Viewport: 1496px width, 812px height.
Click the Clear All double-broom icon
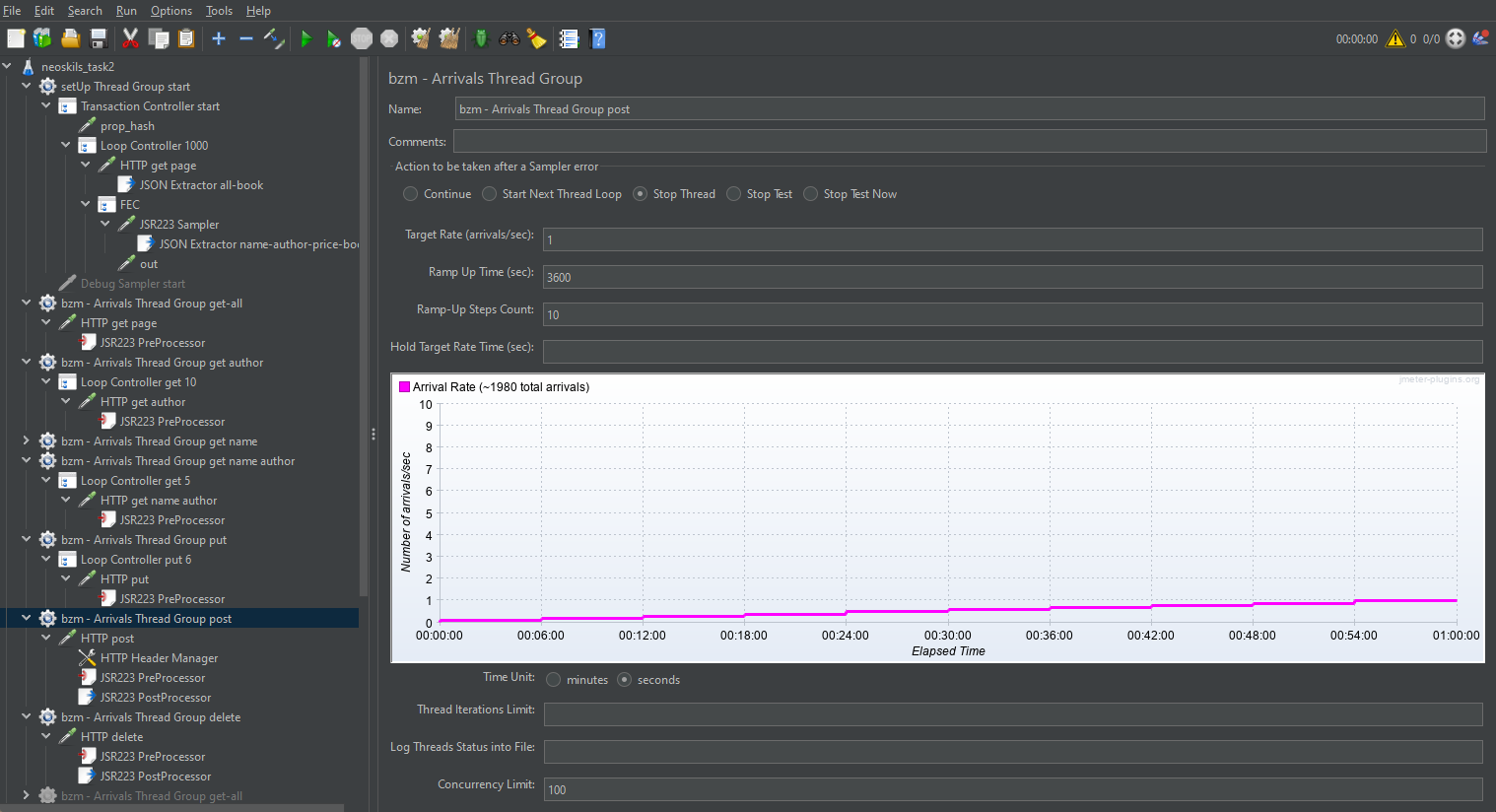click(449, 38)
